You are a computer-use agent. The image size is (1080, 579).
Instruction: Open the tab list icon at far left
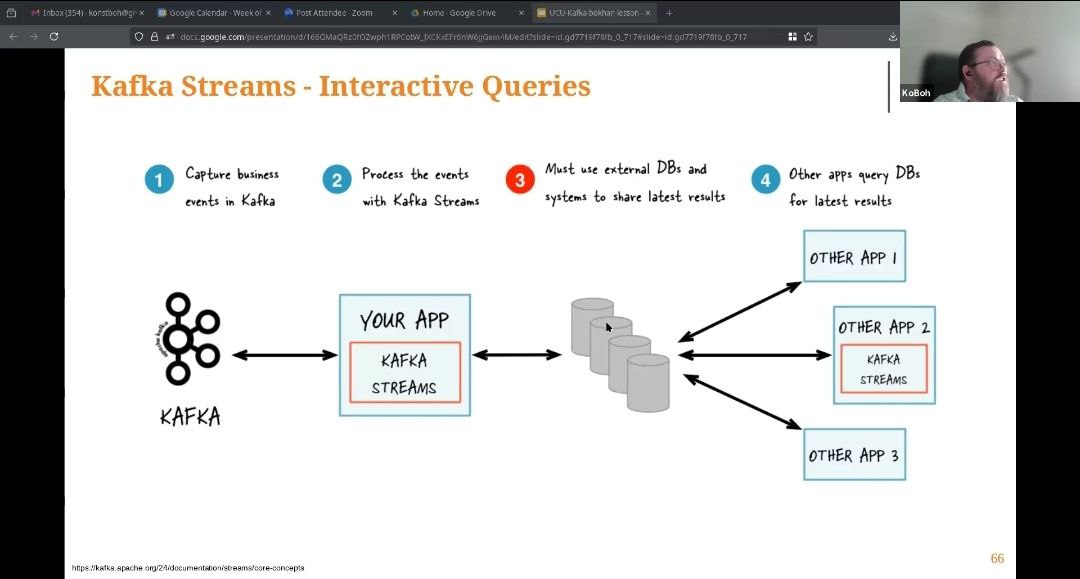pos(11,12)
